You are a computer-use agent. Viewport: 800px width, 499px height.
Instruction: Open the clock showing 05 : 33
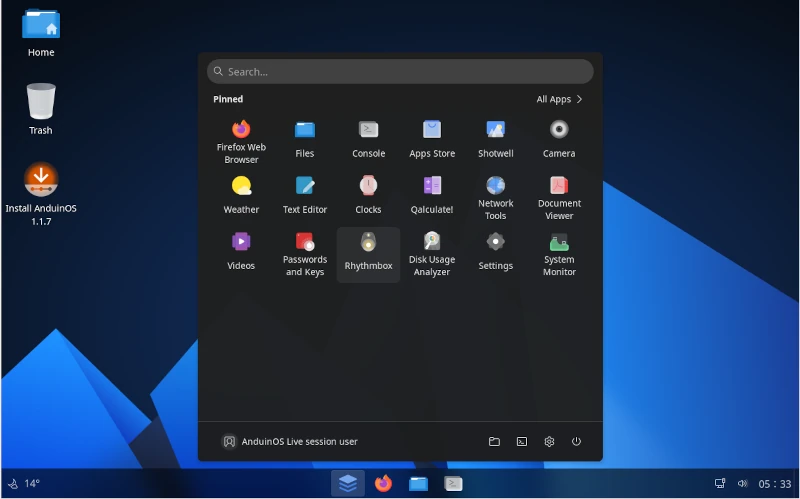(774, 484)
